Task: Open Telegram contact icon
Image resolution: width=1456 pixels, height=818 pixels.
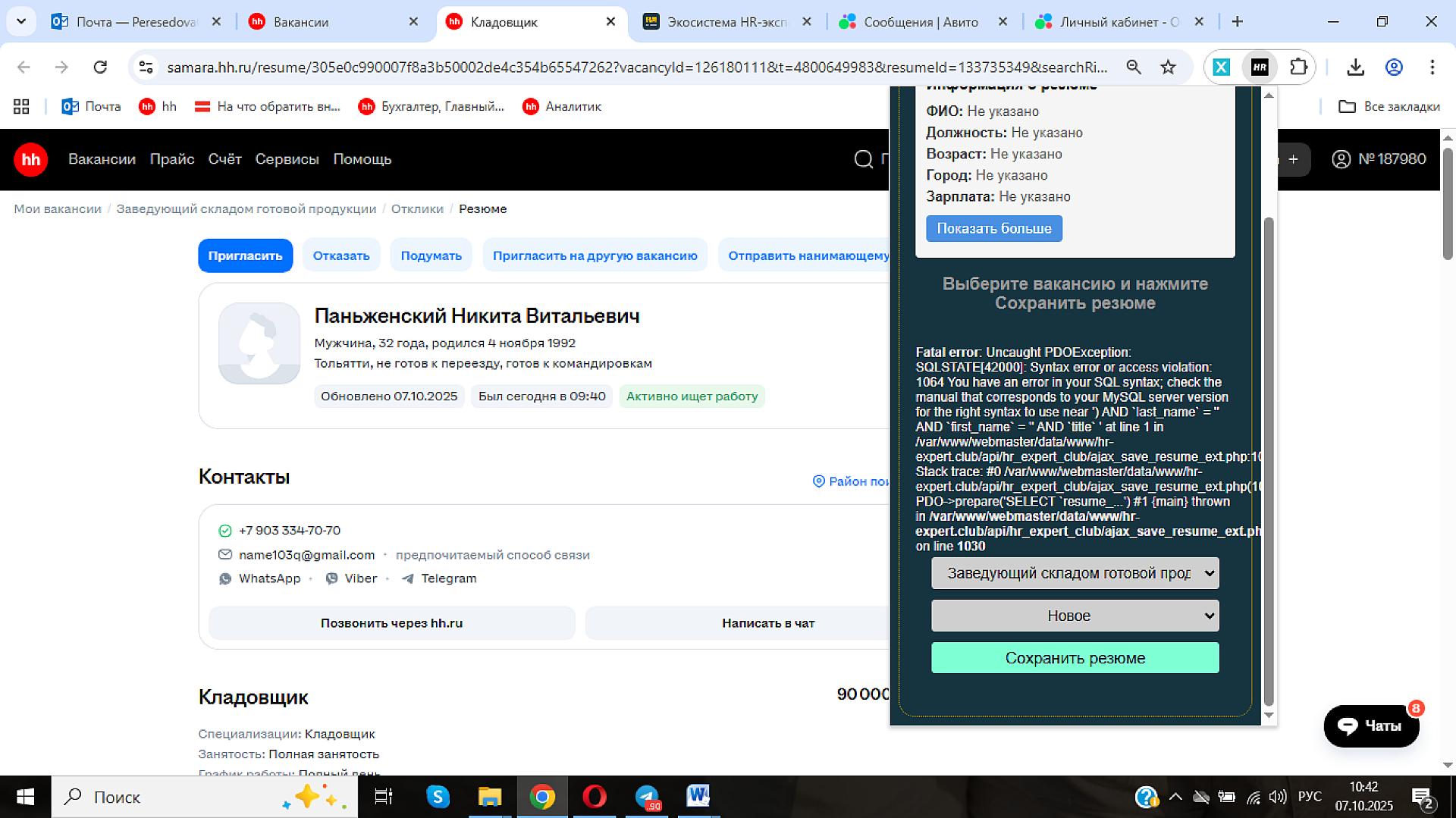Action: point(409,578)
